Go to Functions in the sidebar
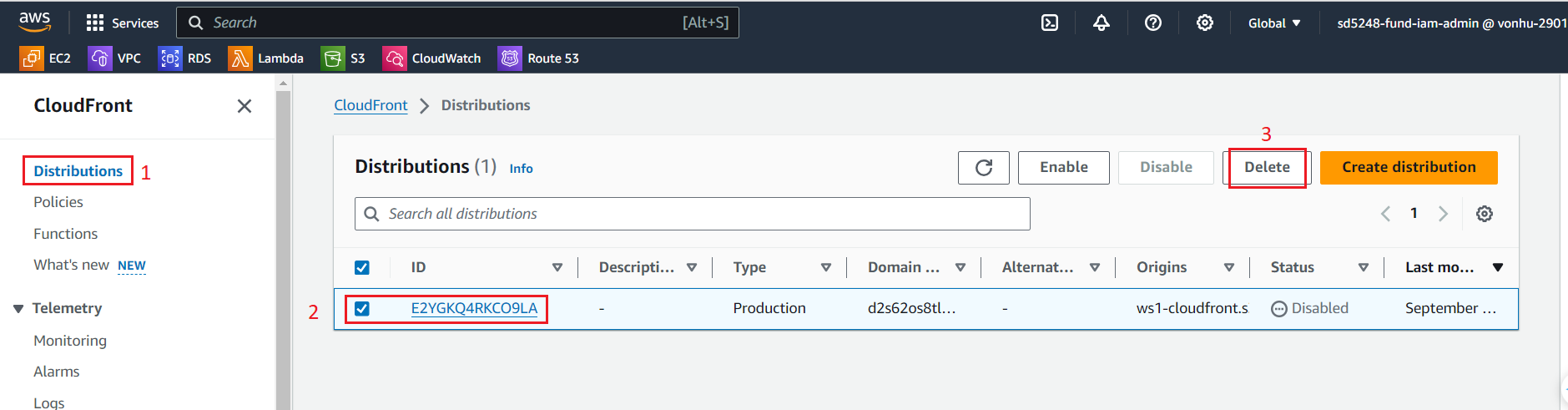This screenshot has height=410, width=1568. 66,234
